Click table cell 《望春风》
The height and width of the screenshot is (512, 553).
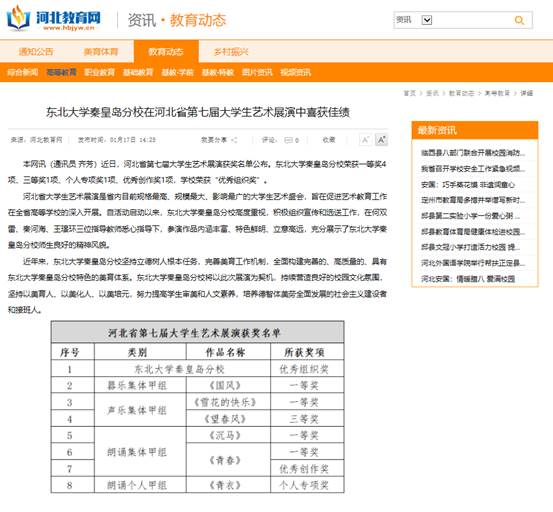point(228,419)
